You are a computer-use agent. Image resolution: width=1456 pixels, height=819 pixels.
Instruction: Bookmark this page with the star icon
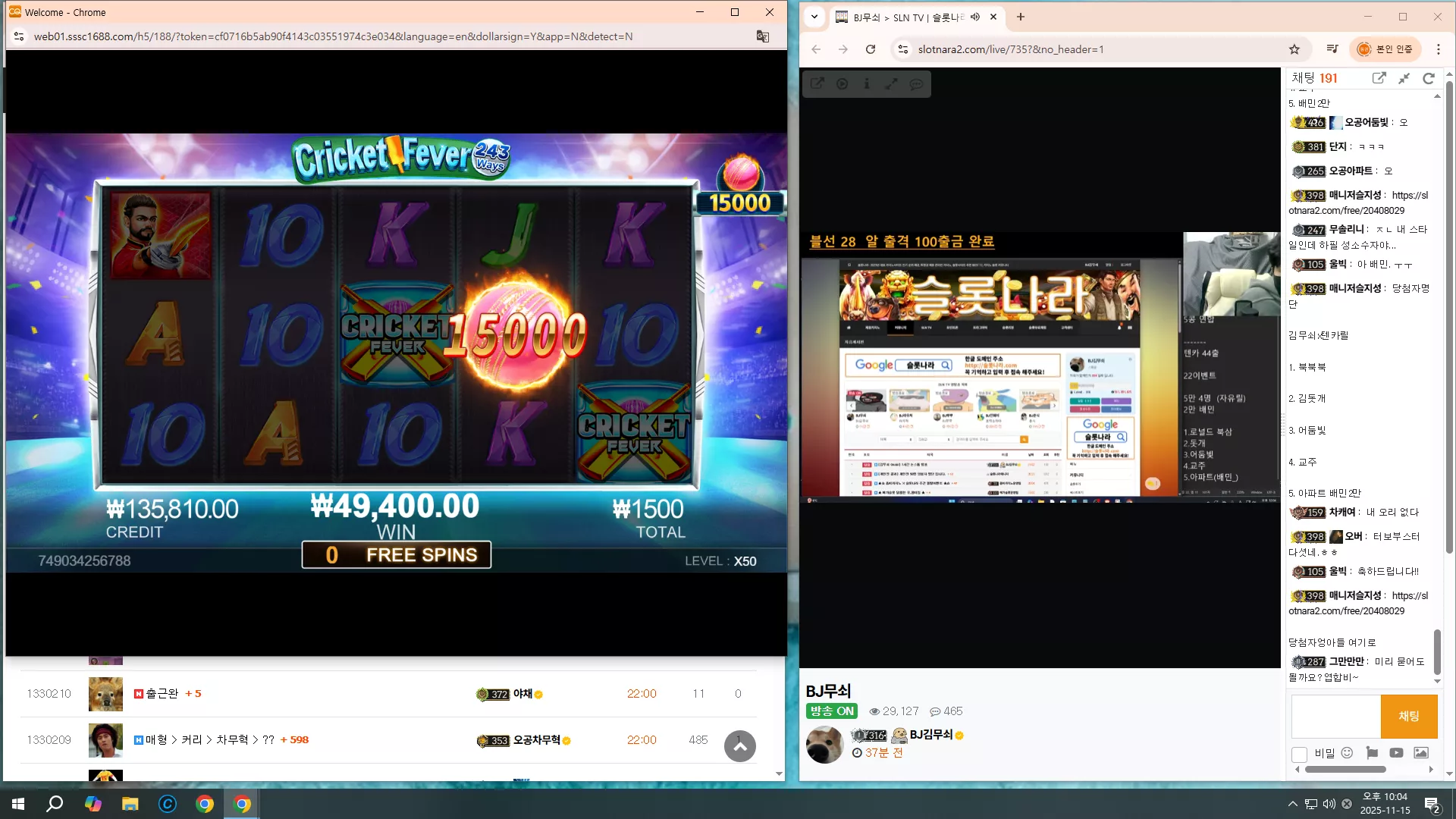point(1294,49)
